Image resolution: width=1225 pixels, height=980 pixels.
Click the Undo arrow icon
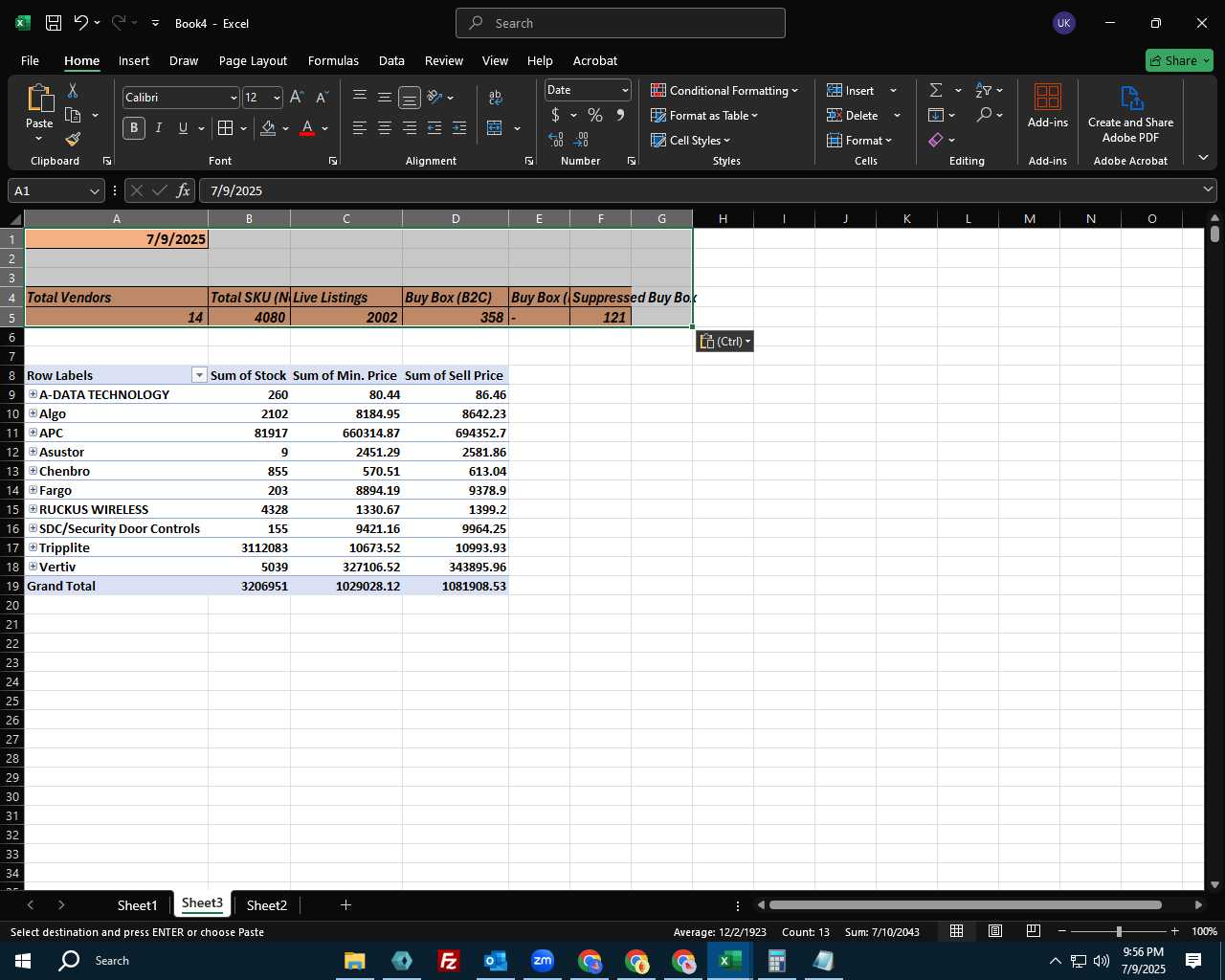(81, 23)
